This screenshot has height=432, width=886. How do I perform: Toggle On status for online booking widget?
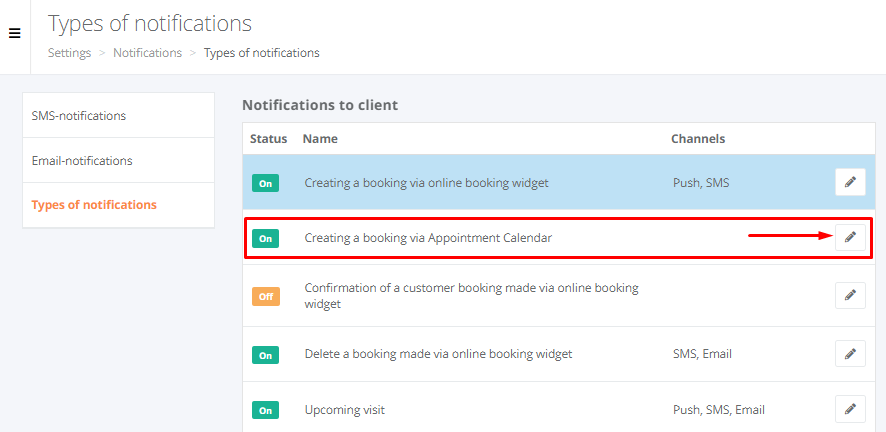point(266,184)
